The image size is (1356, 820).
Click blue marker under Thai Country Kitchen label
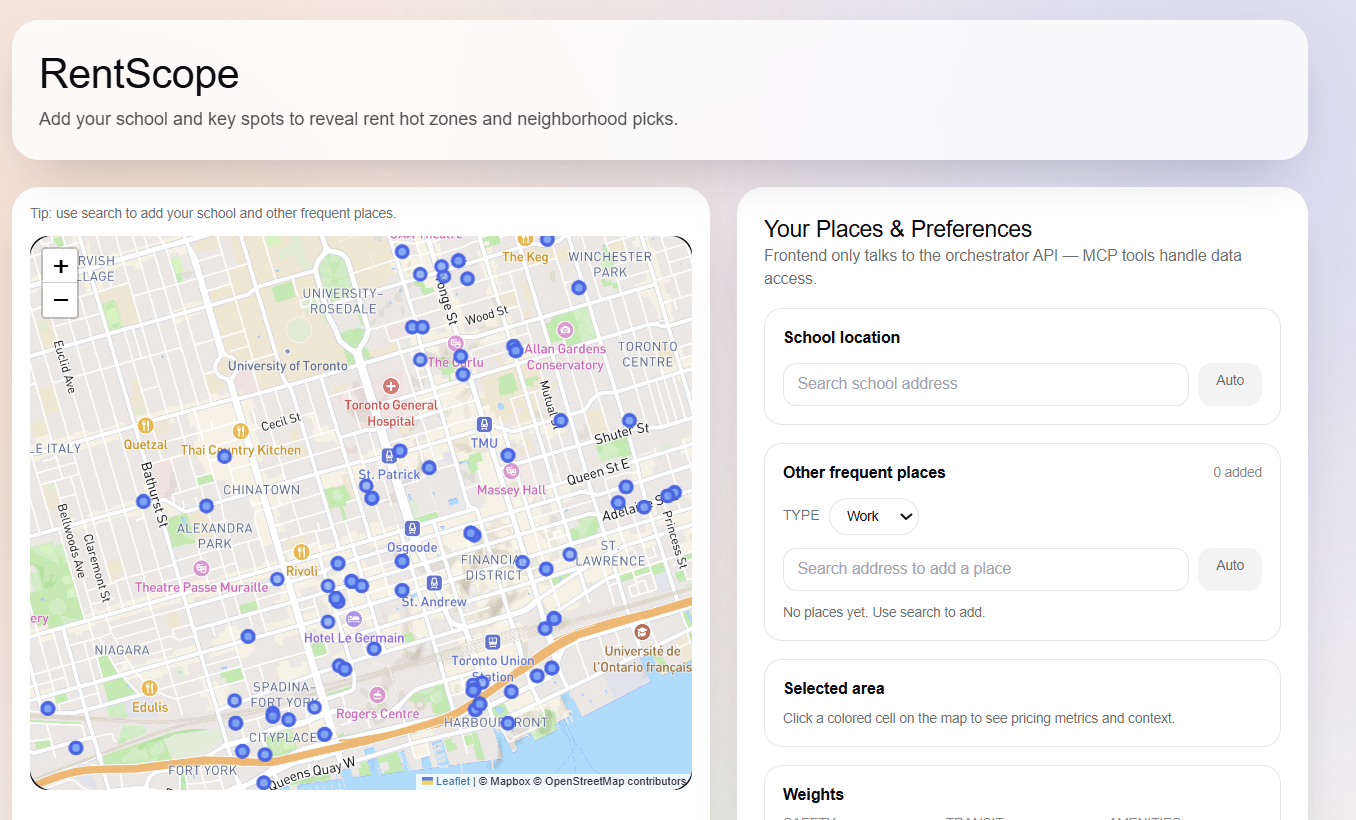[224, 456]
